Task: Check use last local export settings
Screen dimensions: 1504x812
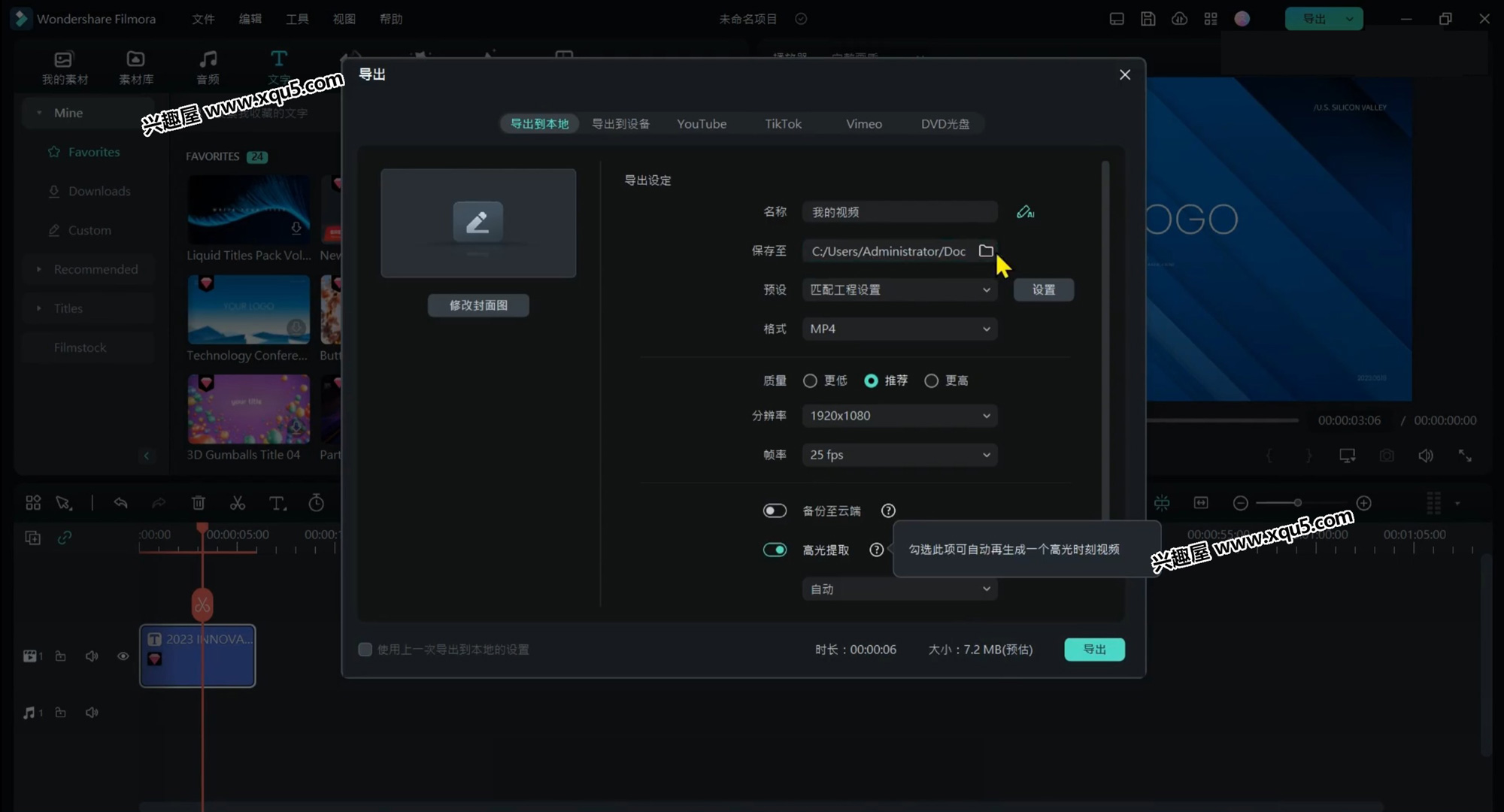Action: click(x=365, y=650)
